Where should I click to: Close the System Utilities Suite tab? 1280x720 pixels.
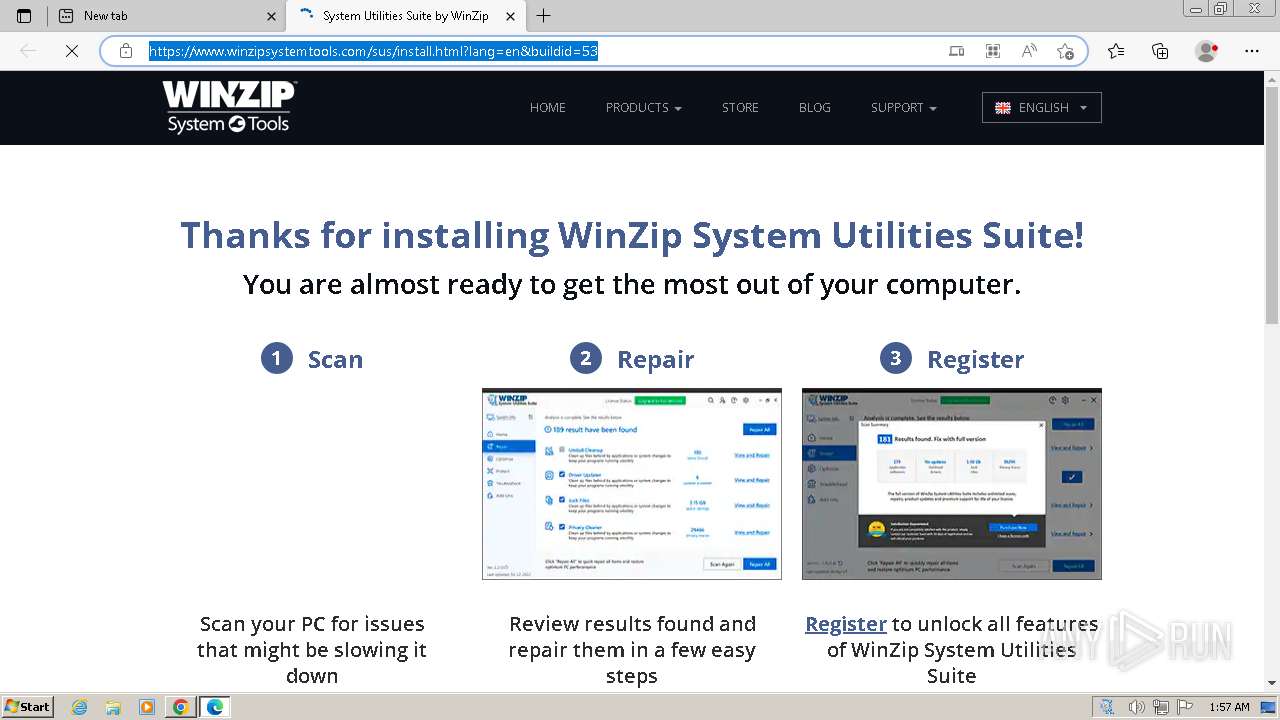(511, 16)
